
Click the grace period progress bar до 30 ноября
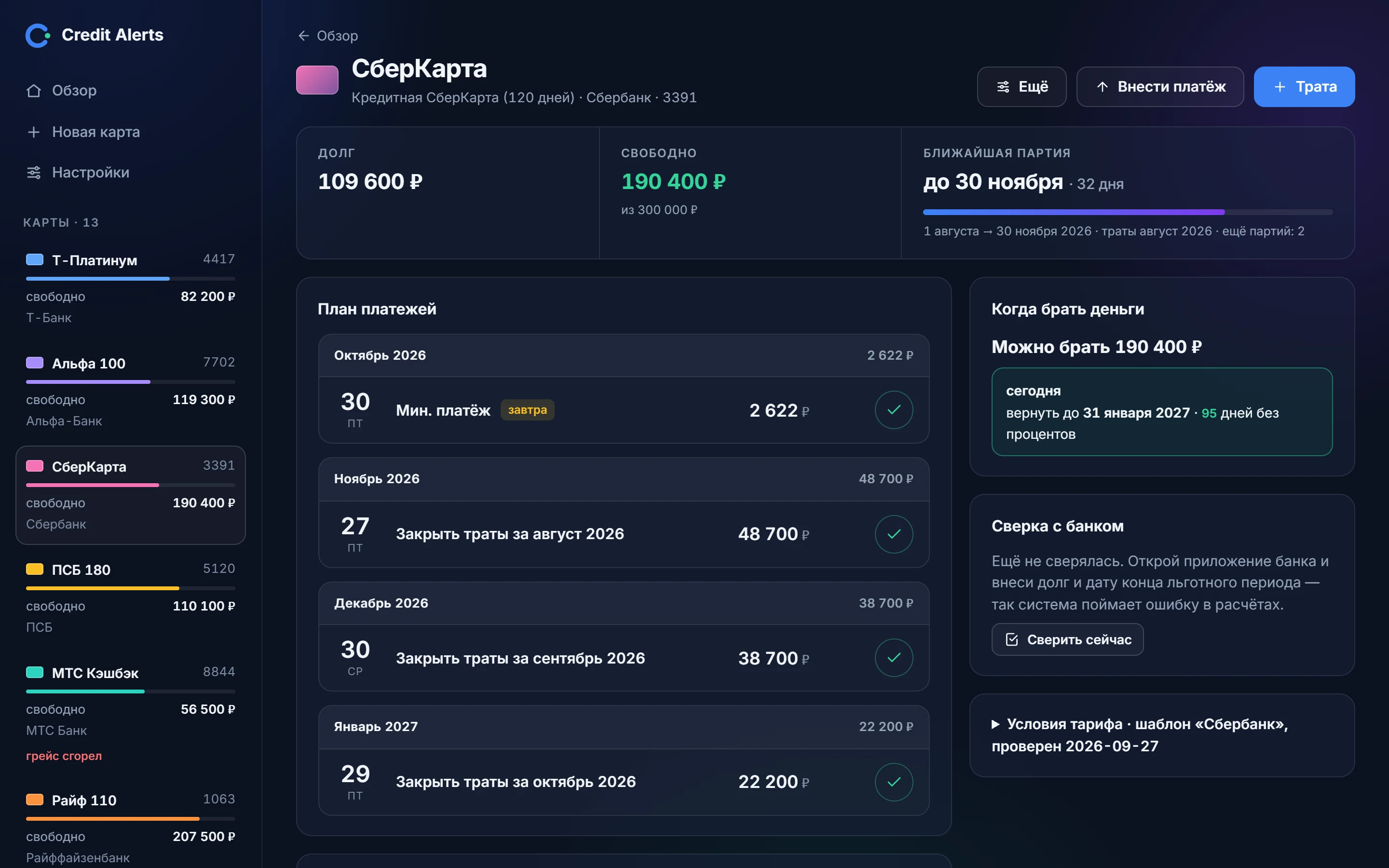pos(1127,212)
